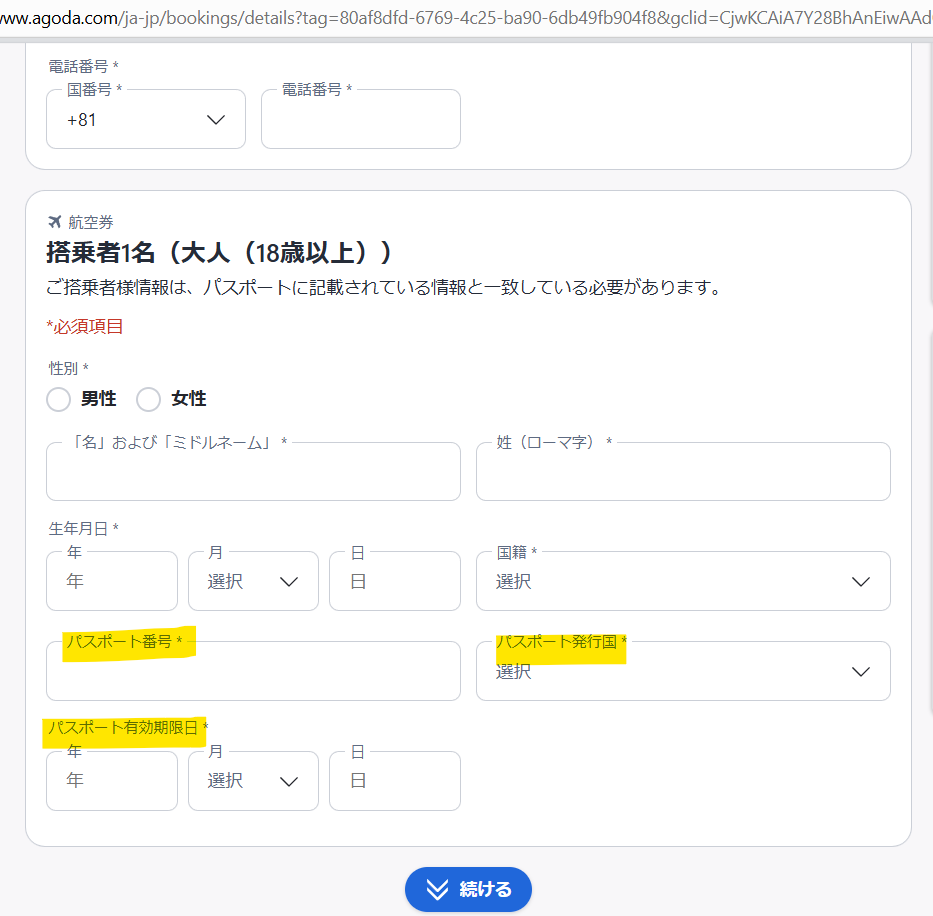Screen dimensions: 933x916
Task: Open the passport expiry 月 dropdown
Action: pyautogui.click(x=253, y=781)
